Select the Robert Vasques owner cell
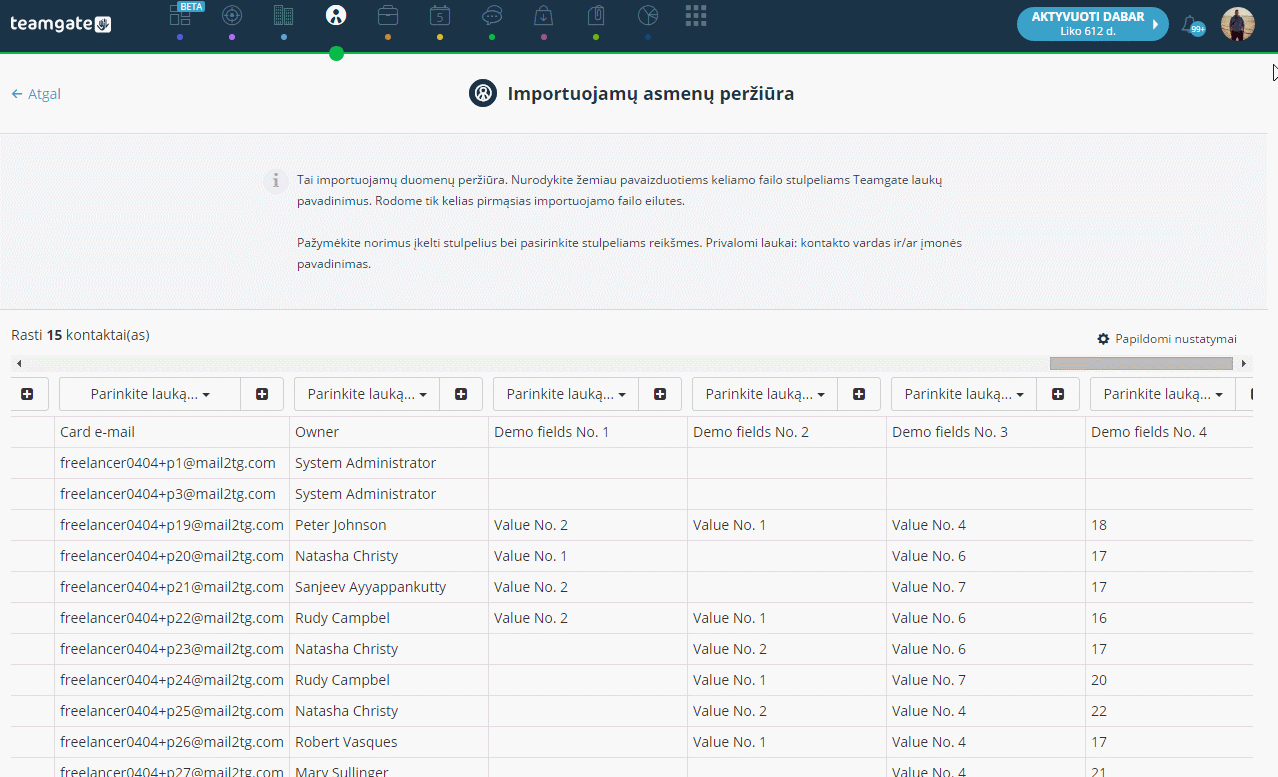 [x=388, y=742]
